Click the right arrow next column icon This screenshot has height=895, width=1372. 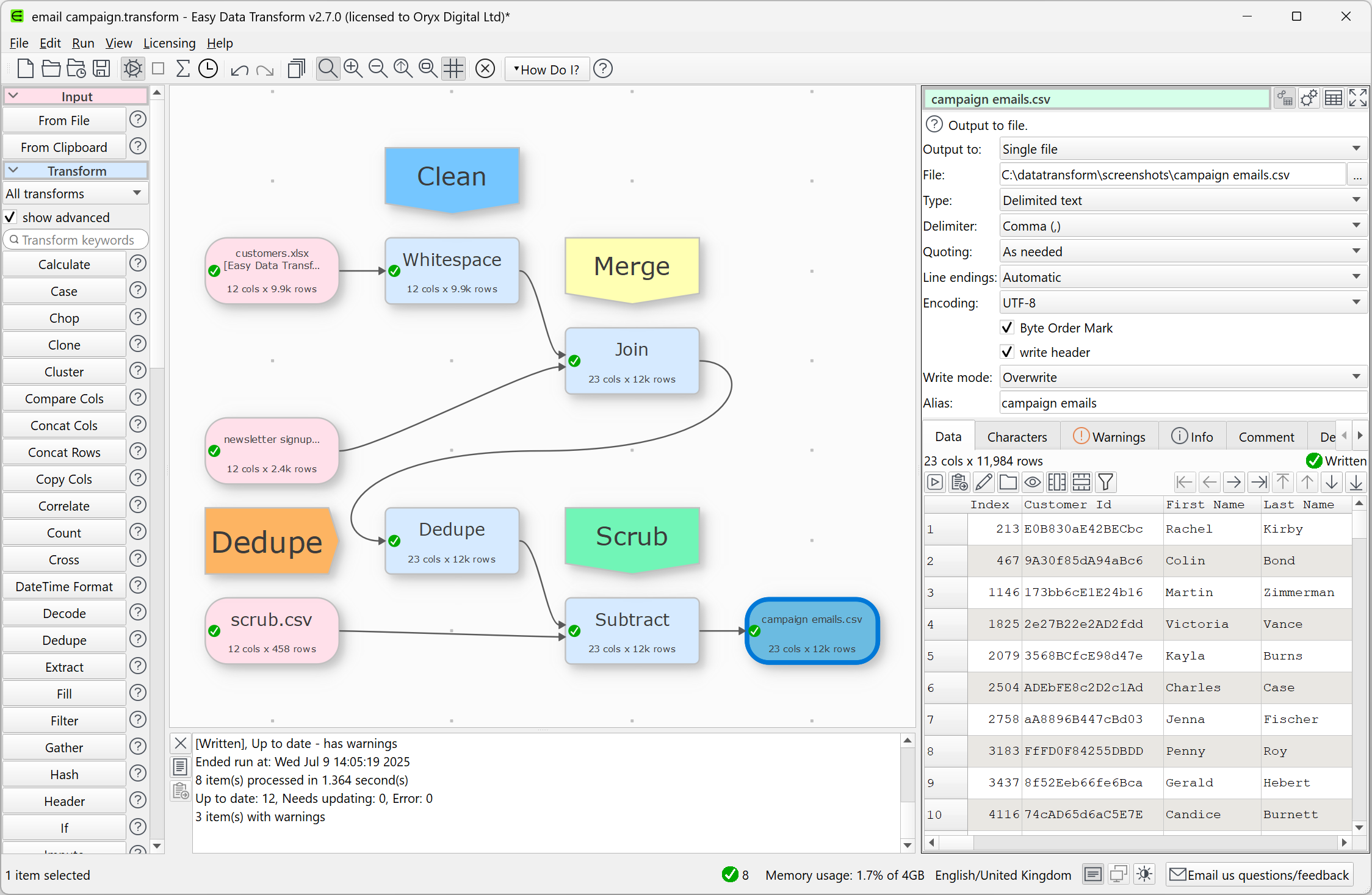pos(1234,482)
